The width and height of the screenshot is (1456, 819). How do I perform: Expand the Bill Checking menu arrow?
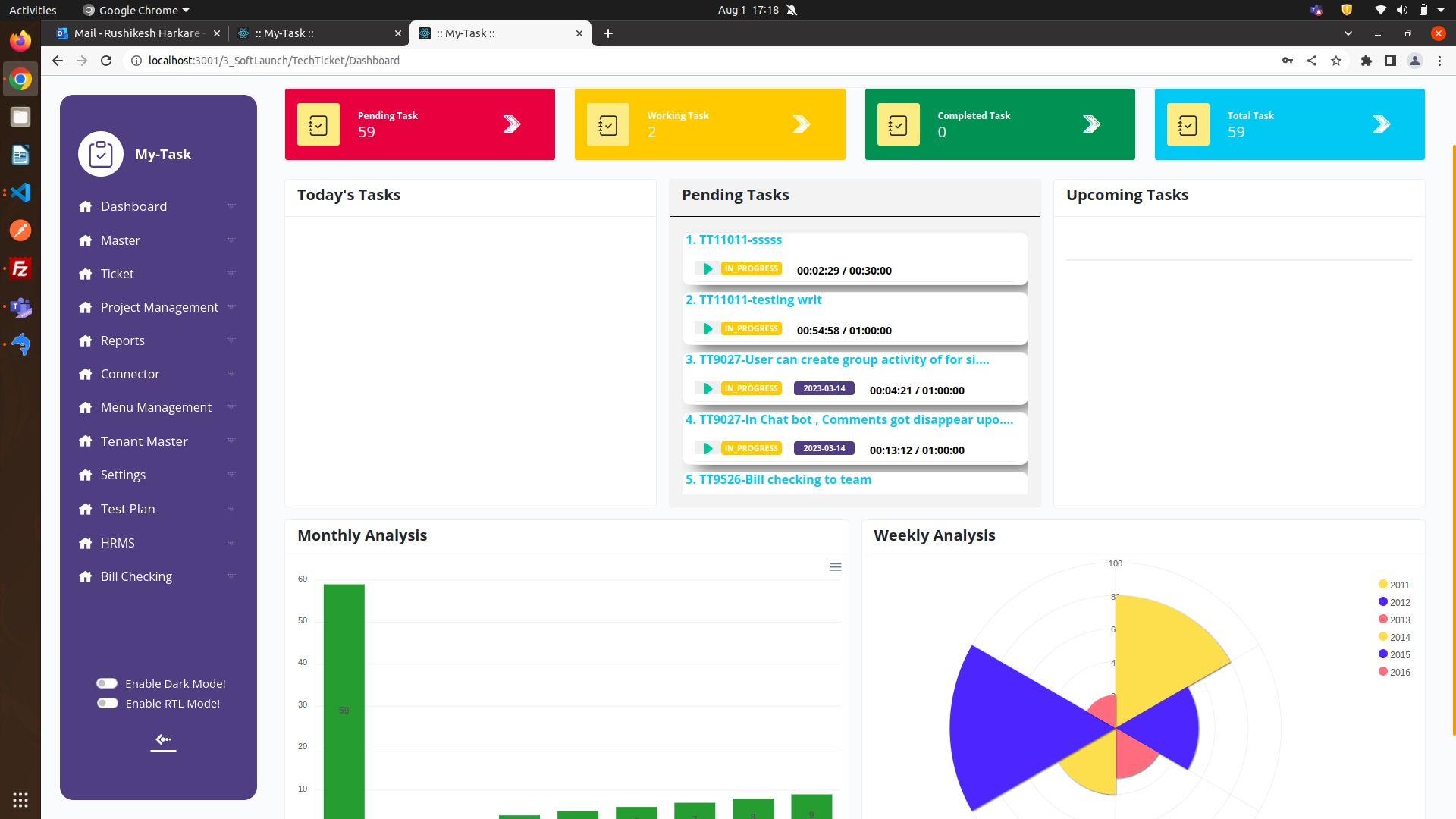231,576
